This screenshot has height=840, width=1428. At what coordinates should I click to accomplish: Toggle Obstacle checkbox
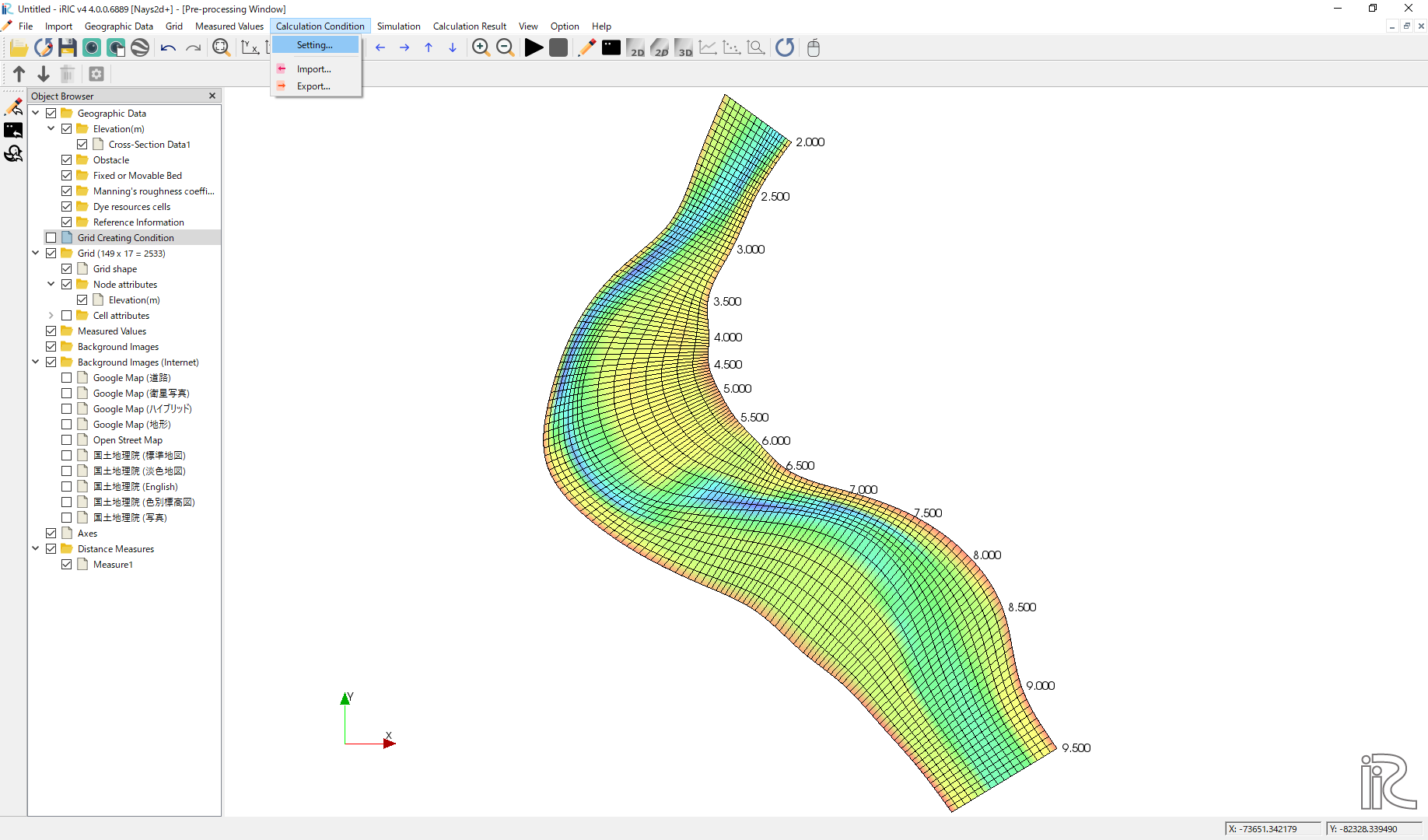(x=67, y=160)
